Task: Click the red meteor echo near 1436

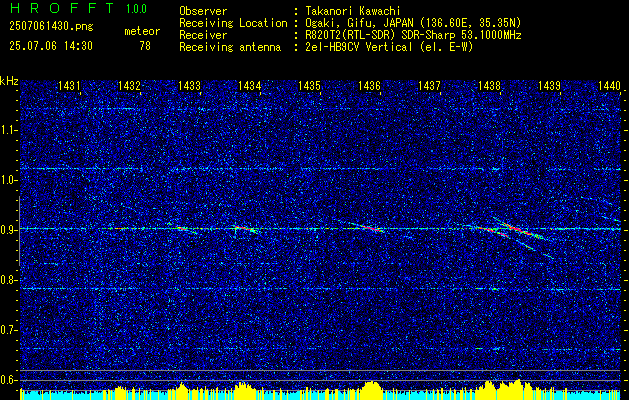Action: coord(371,228)
